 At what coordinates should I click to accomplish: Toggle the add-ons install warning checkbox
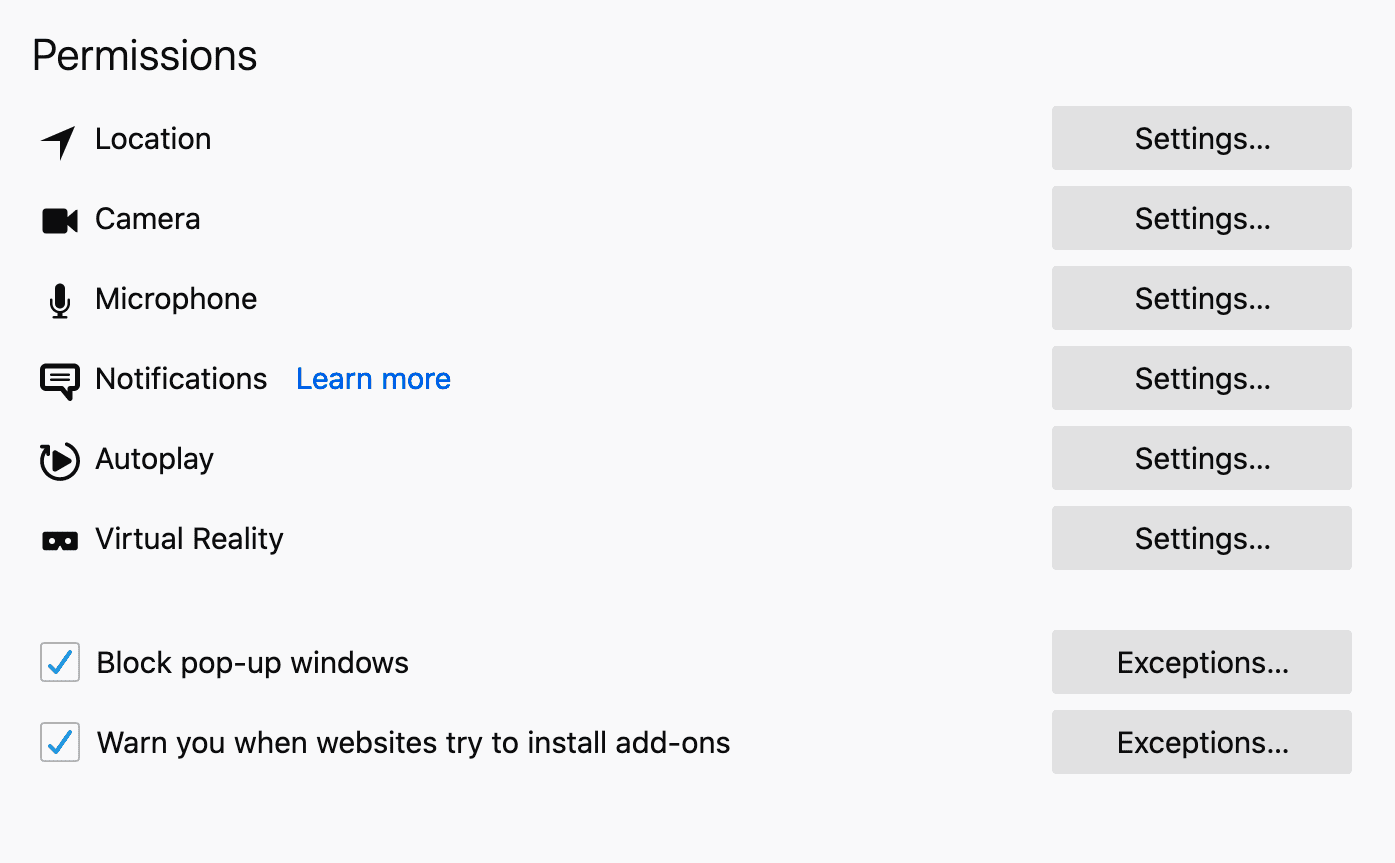[60, 742]
